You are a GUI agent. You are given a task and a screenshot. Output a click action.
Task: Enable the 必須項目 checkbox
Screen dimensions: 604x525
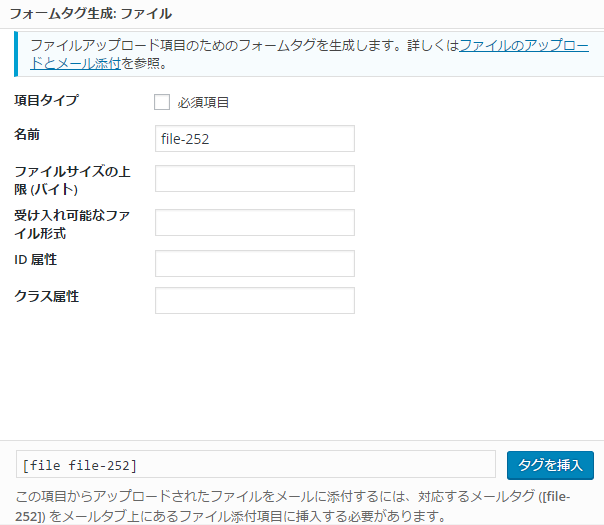point(162,102)
